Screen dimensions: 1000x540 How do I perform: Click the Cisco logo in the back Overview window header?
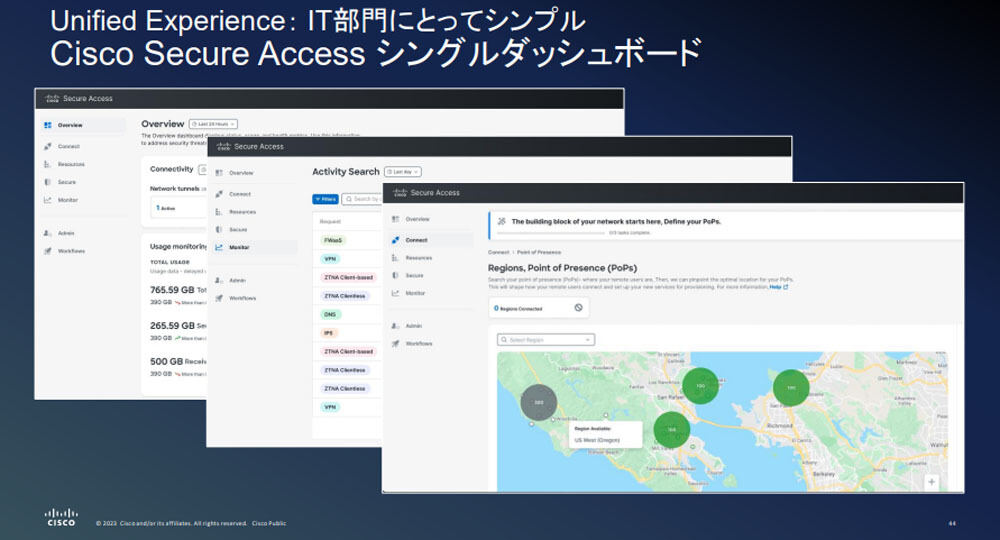pos(52,98)
